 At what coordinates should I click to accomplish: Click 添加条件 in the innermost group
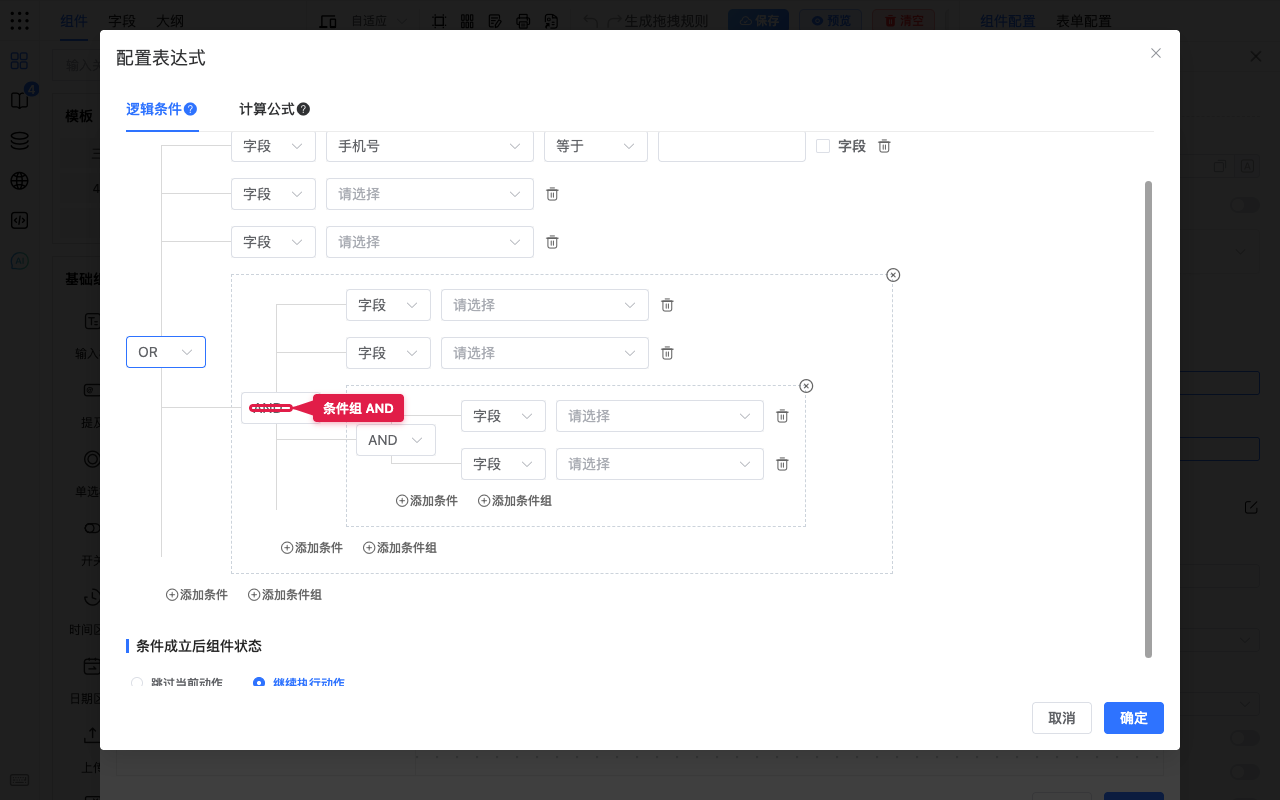pos(427,501)
